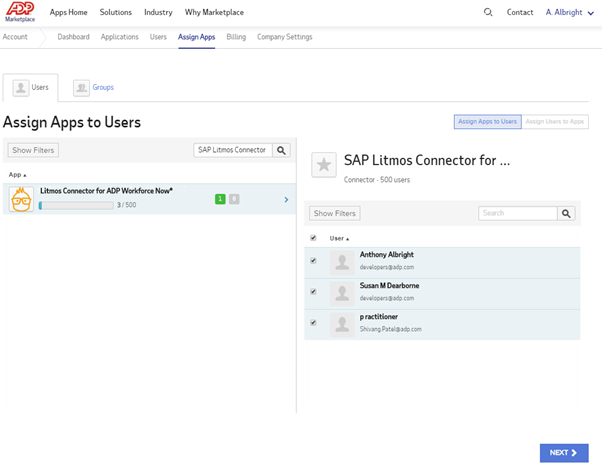Click the name Anthony Albright
The image size is (602, 467).
click(387, 255)
